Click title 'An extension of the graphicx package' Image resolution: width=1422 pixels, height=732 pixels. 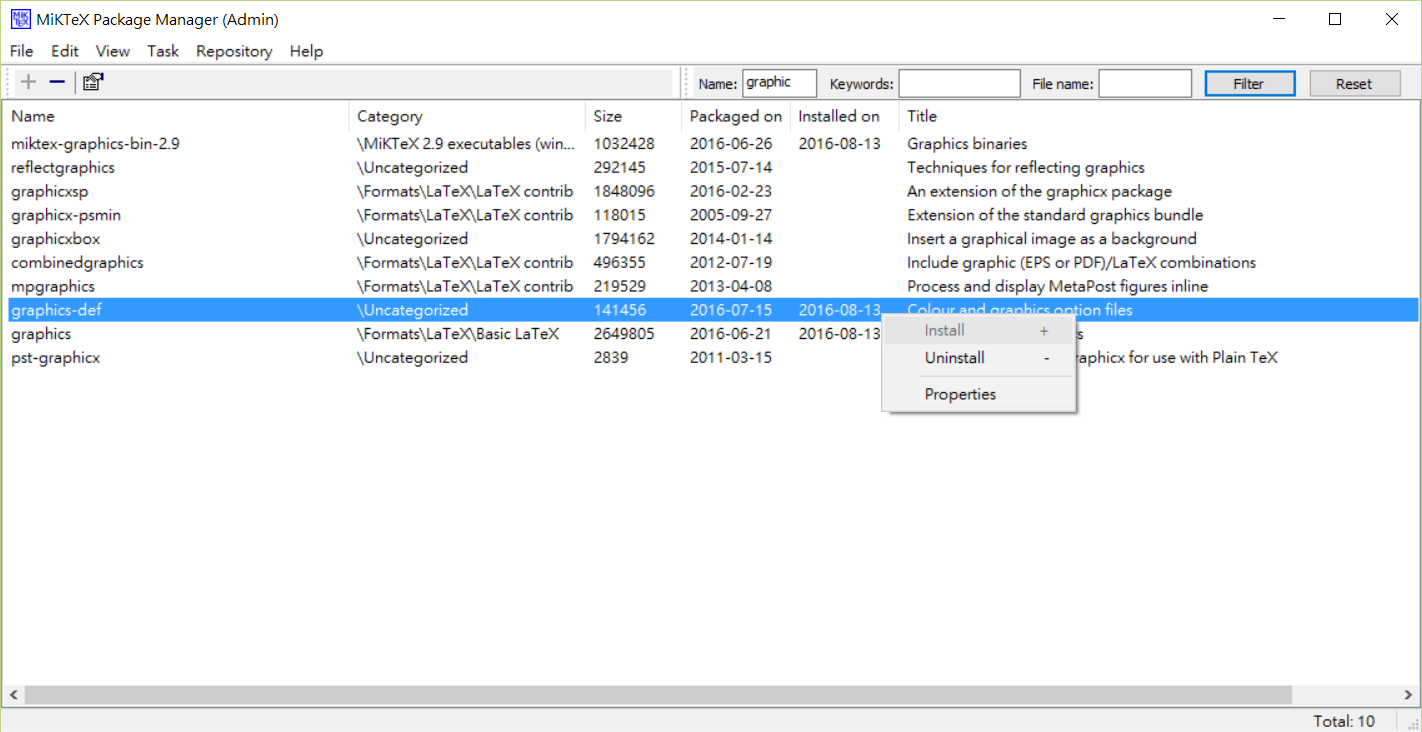[x=1039, y=192]
